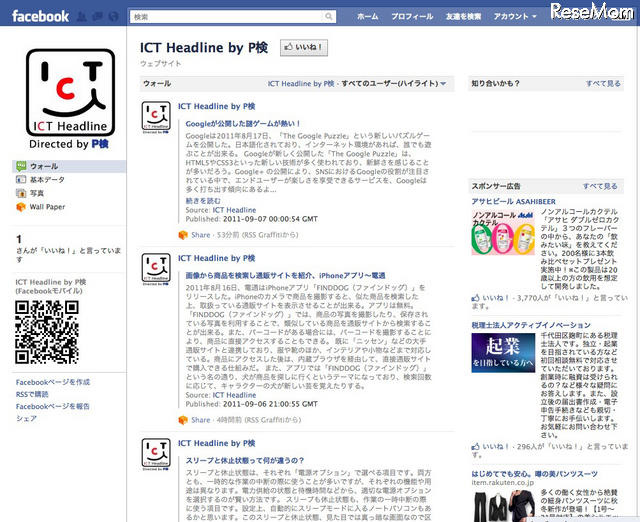
Task: Click the 写真 photos icon
Action: click(x=21, y=193)
